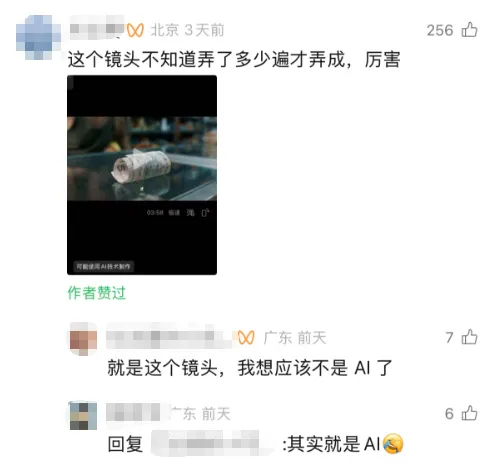Viewport: 497px width, 464px height.
Task: Click the orange butterfly badge beside 北京
Action: tap(135, 30)
